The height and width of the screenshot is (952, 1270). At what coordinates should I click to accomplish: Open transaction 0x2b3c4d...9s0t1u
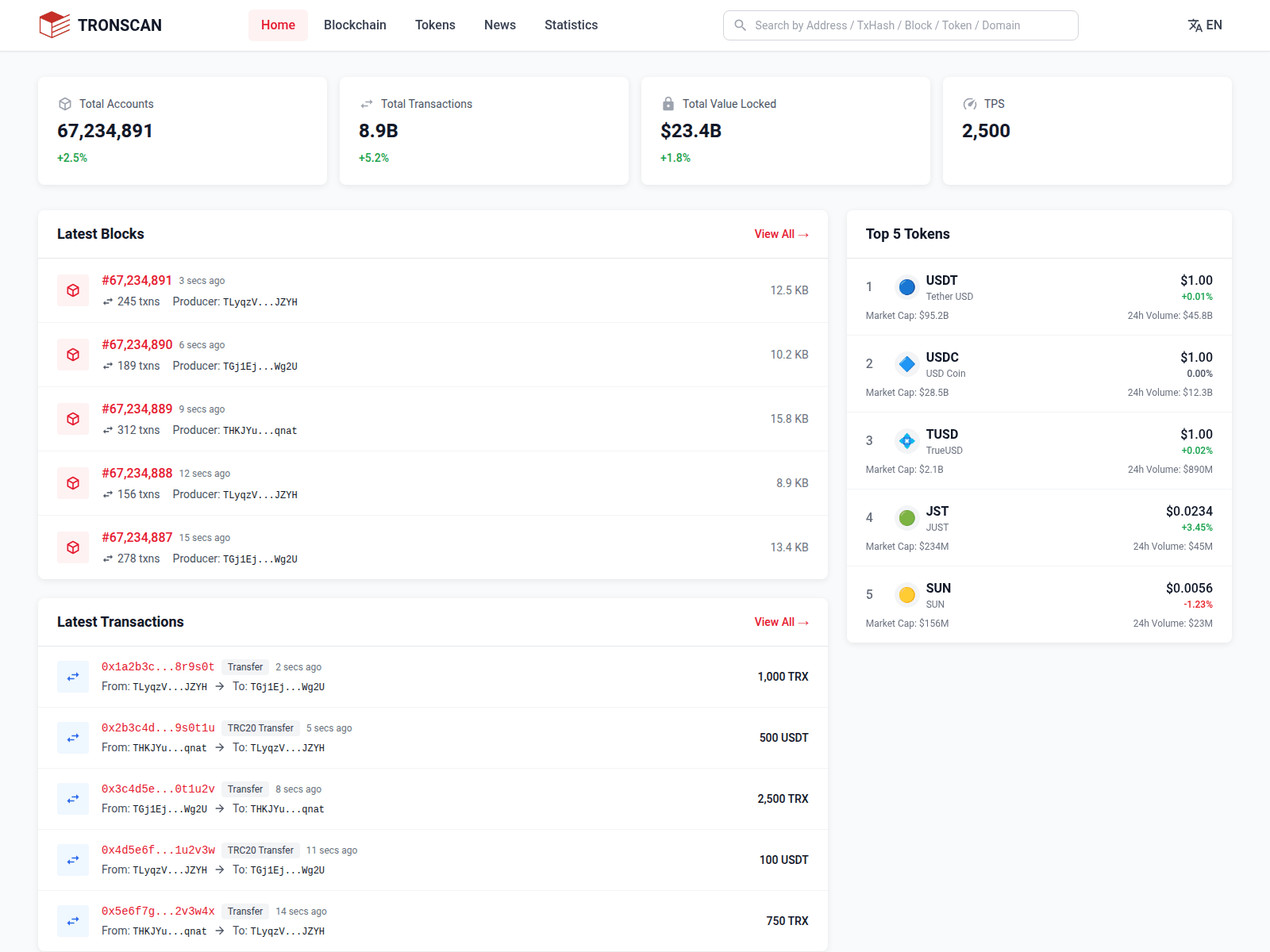click(158, 728)
